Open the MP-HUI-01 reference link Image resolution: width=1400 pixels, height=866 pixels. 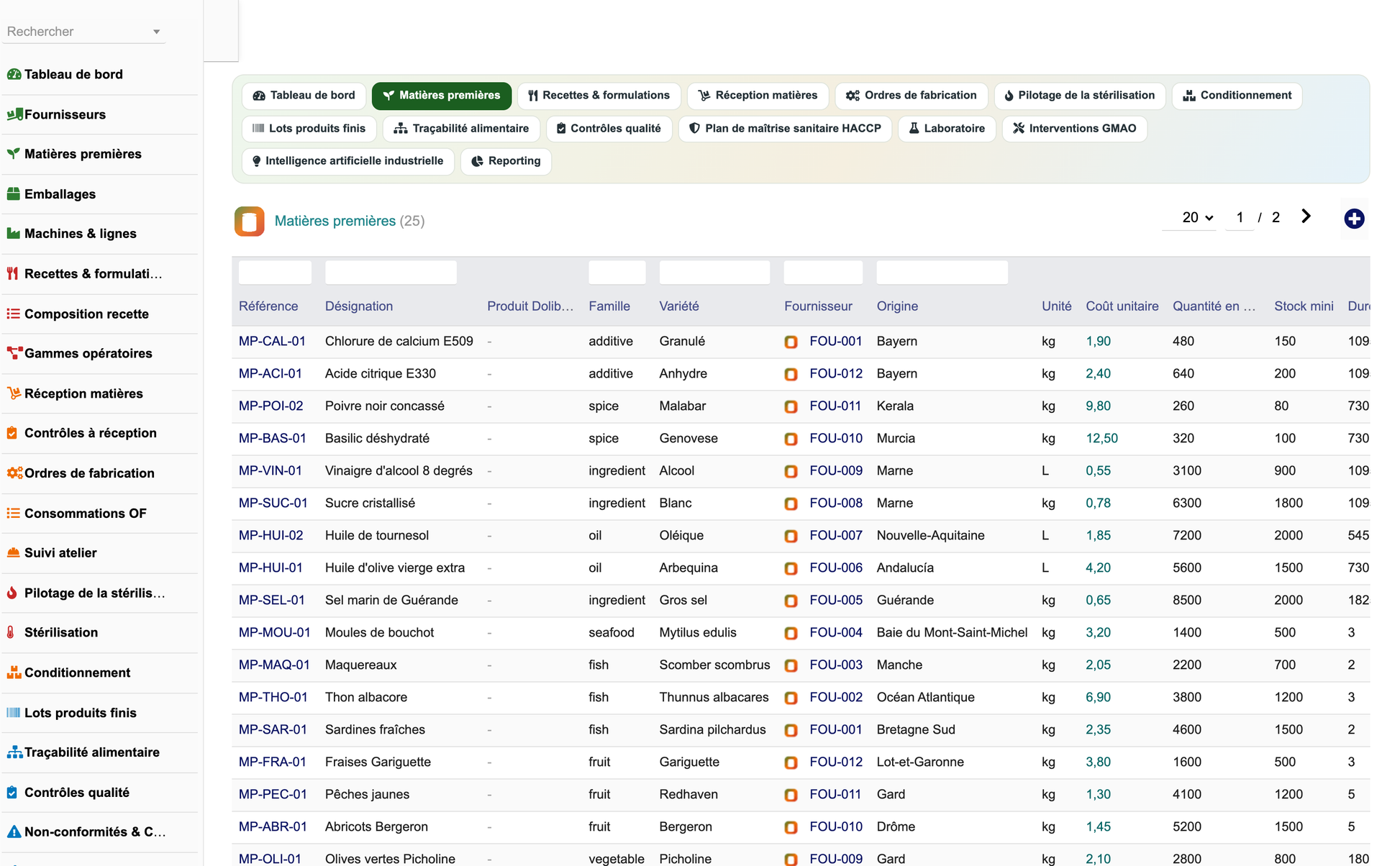pos(271,568)
